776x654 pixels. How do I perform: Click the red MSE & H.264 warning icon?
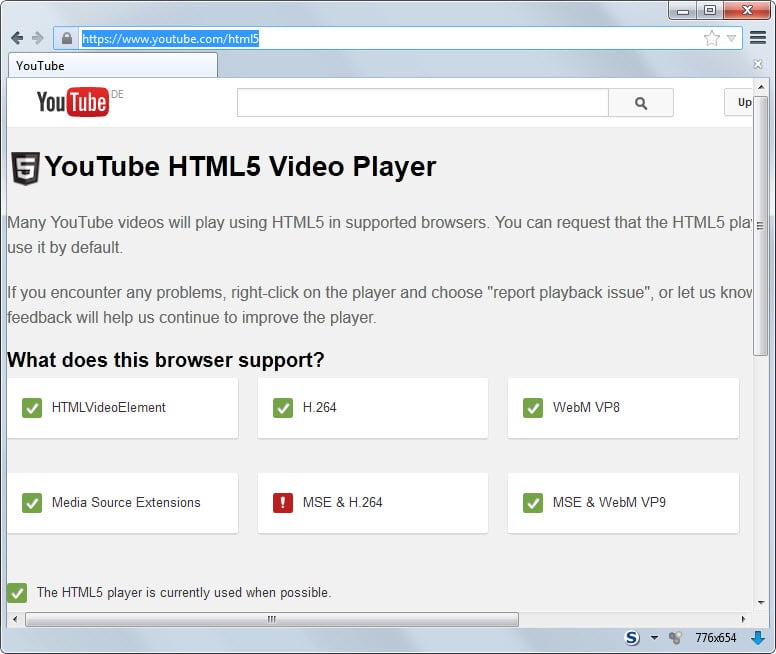[x=283, y=503]
